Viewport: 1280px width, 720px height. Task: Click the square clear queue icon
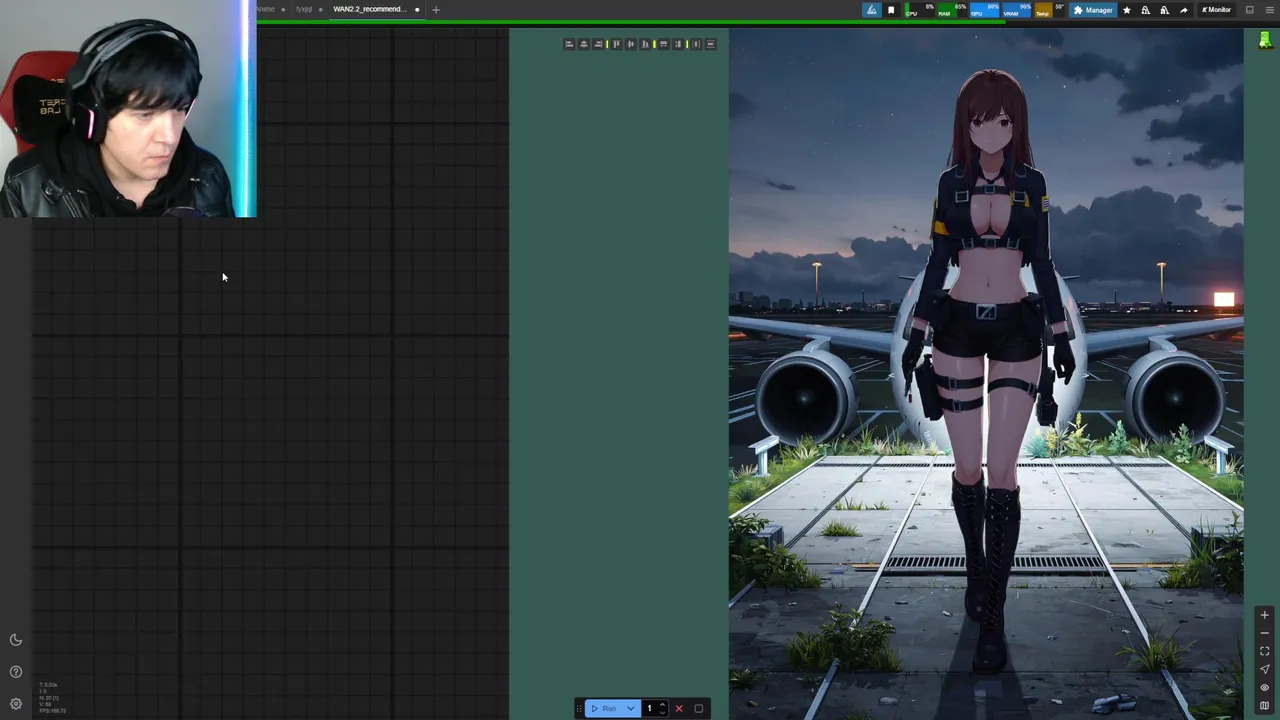[x=699, y=708]
